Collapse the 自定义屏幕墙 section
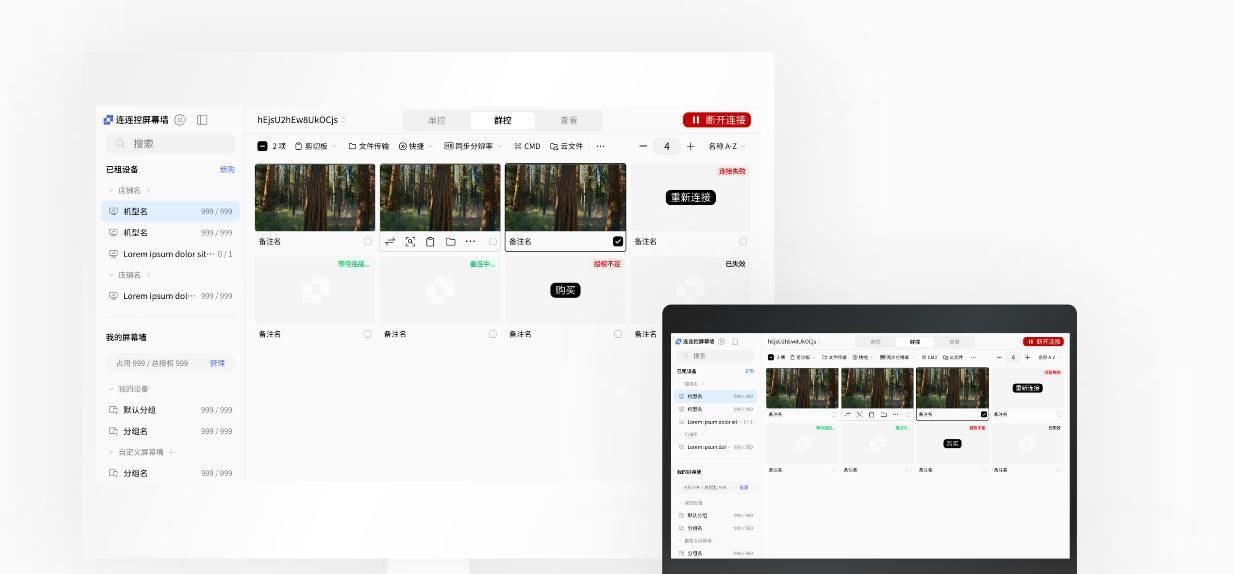This screenshot has height=574, width=1234. [x=111, y=452]
